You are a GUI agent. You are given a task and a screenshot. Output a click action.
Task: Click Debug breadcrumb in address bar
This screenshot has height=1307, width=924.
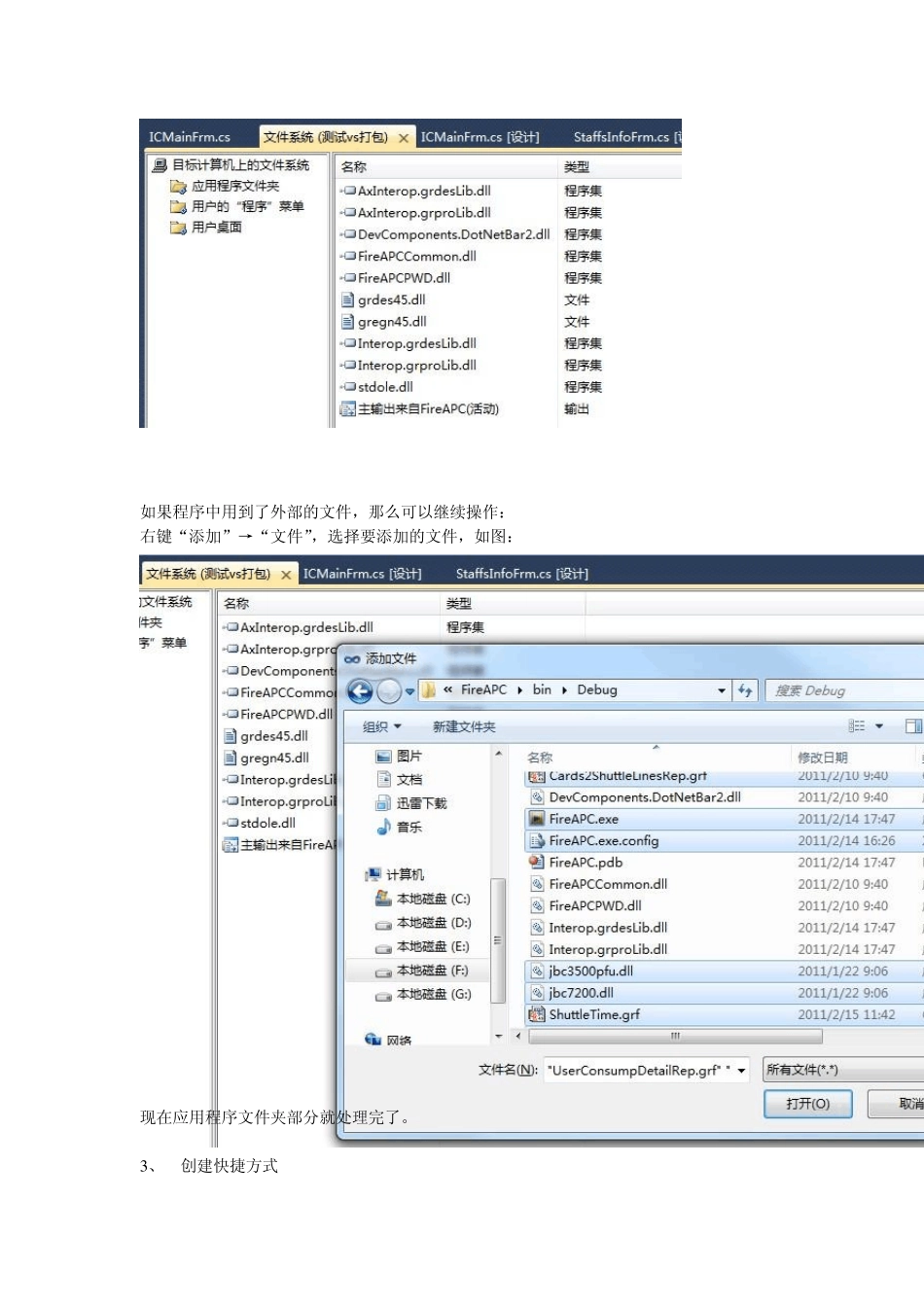tap(597, 689)
